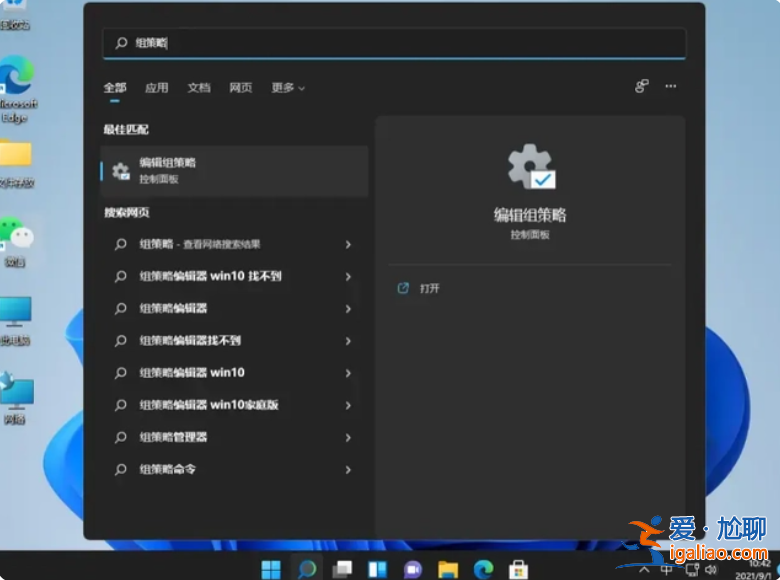Click the gear icon of the 编辑组策略 result
780x580 pixels.
click(x=121, y=172)
